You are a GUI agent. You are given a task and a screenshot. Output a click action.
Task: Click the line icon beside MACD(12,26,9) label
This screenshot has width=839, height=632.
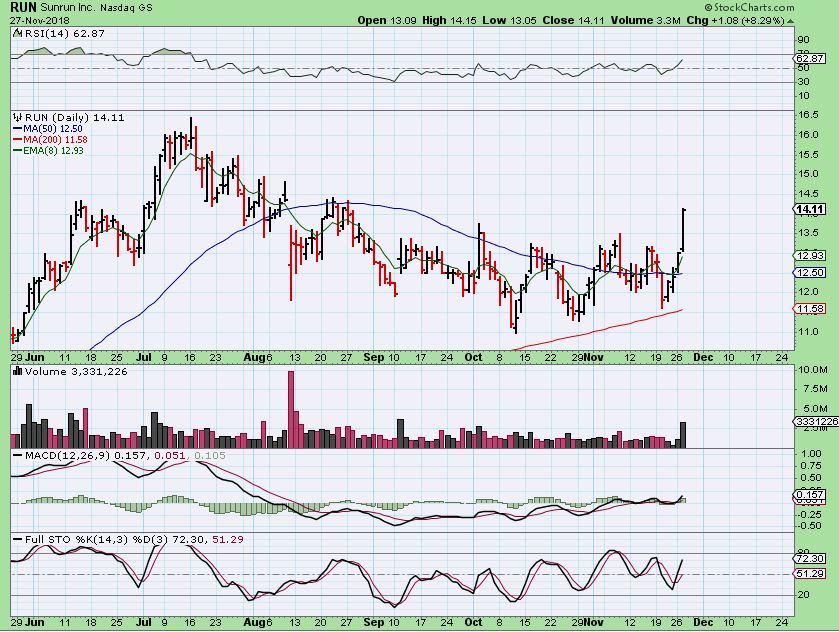point(17,455)
